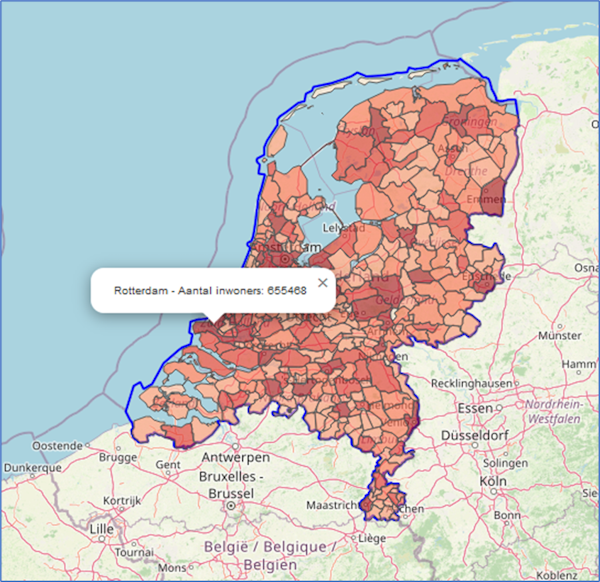600x582 pixels.
Task: Select the Lille city label
Action: coord(102,528)
